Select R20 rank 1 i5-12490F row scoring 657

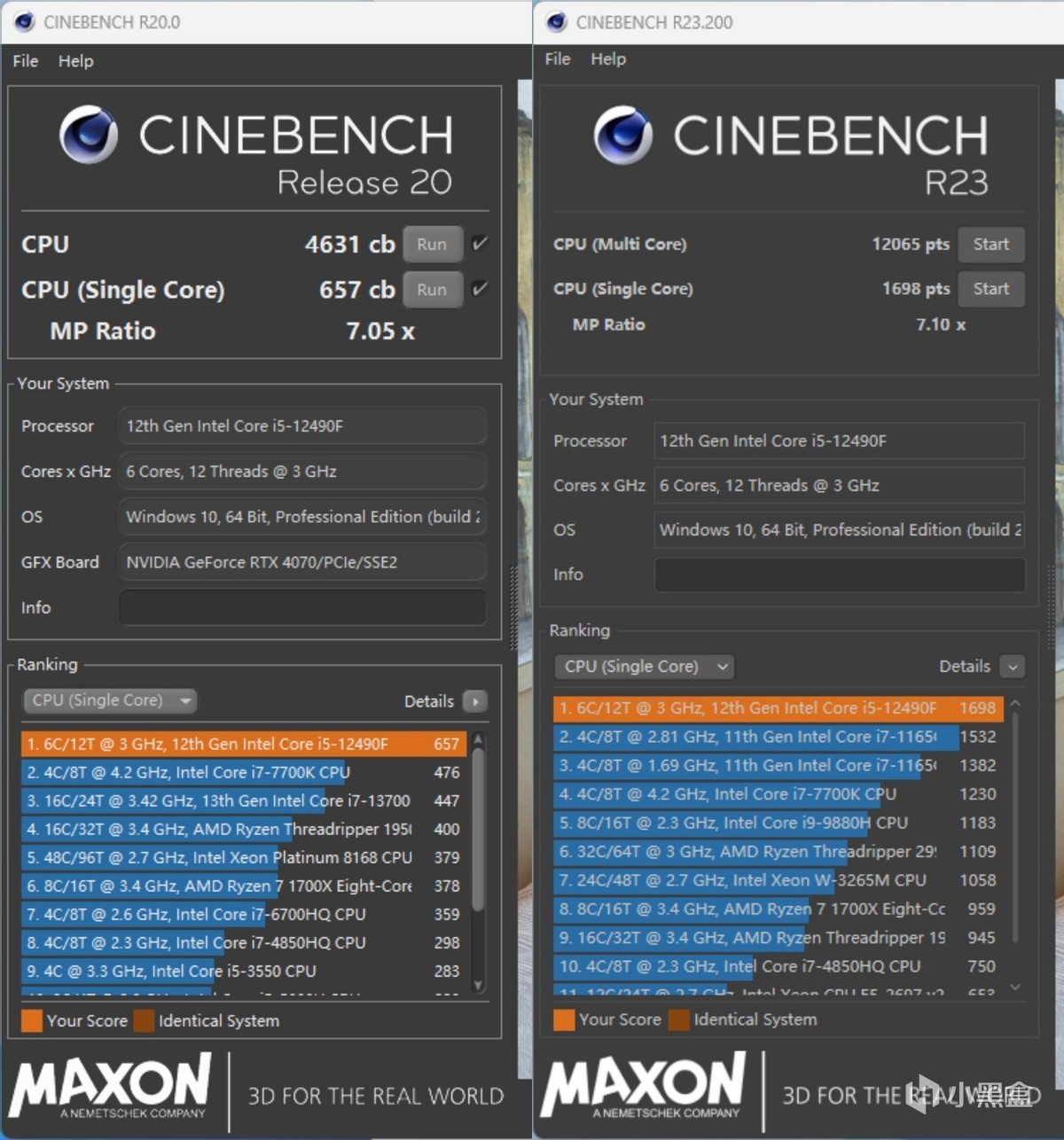[243, 744]
